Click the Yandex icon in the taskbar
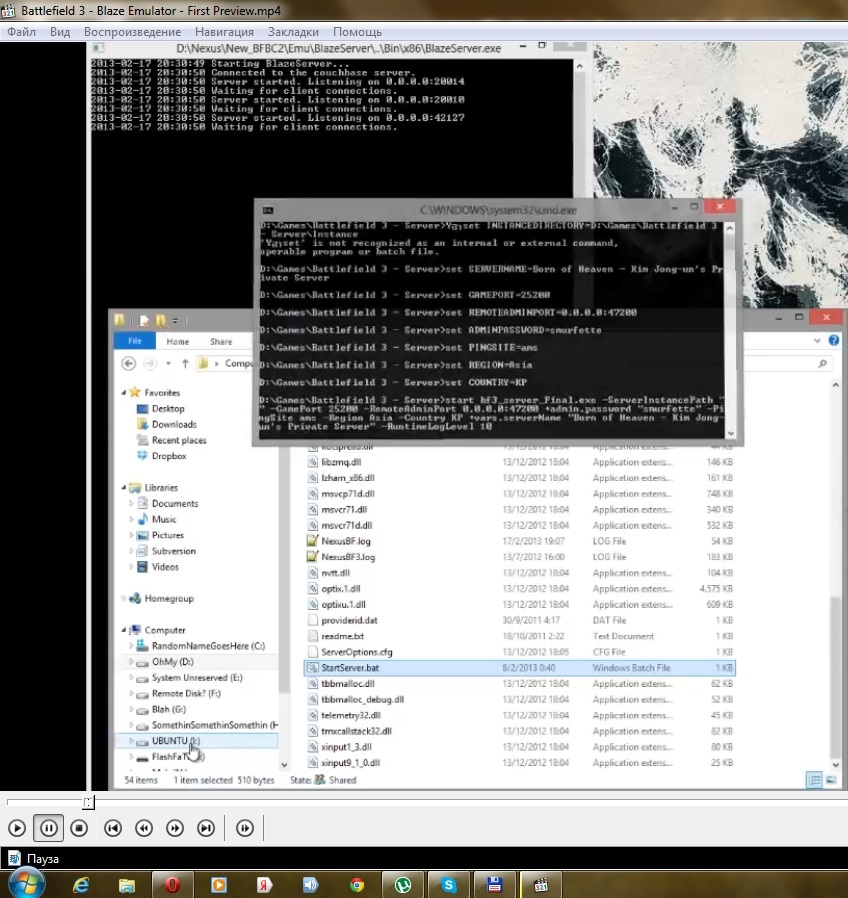The height and width of the screenshot is (898, 848). [264, 885]
